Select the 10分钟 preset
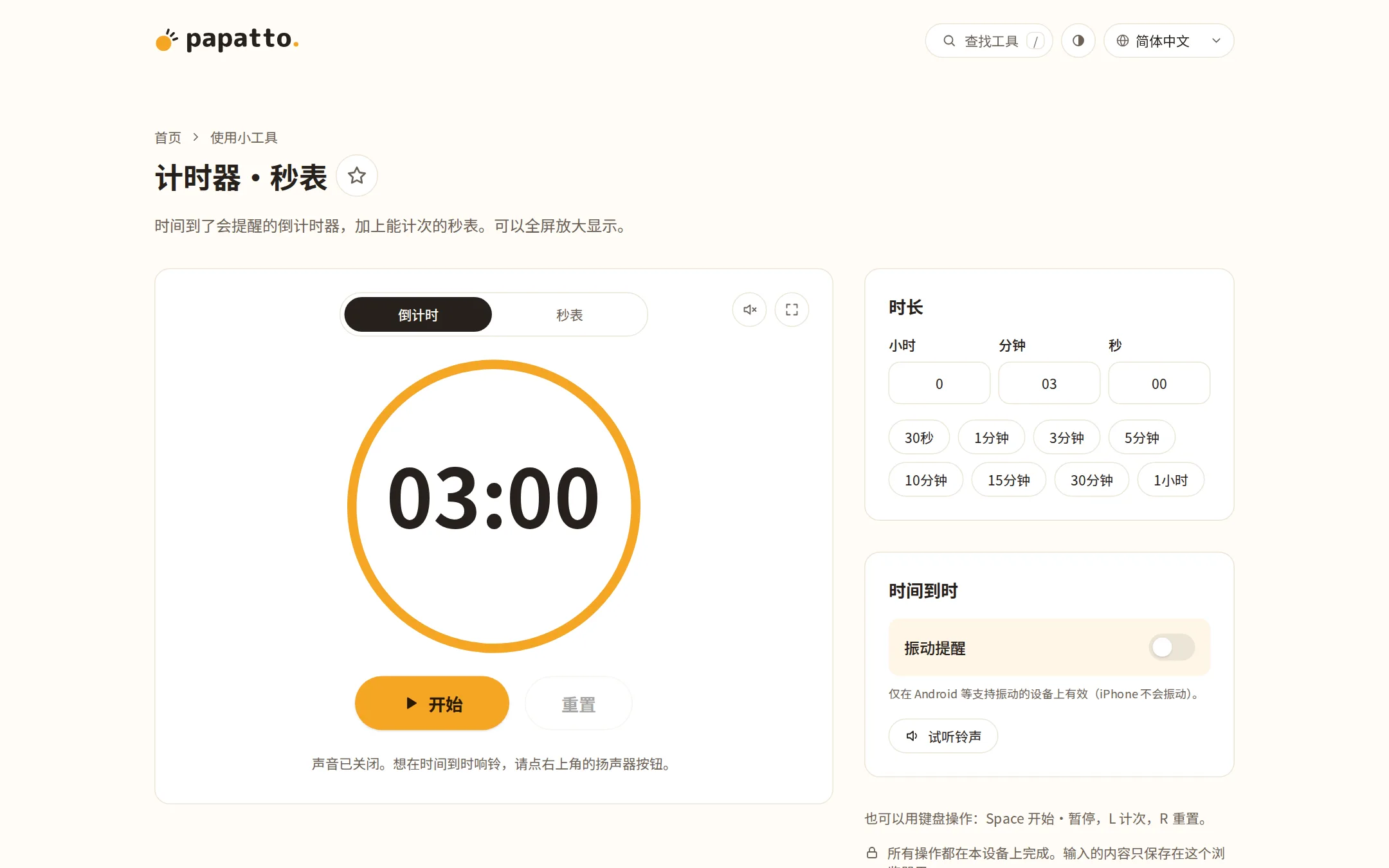 [925, 480]
